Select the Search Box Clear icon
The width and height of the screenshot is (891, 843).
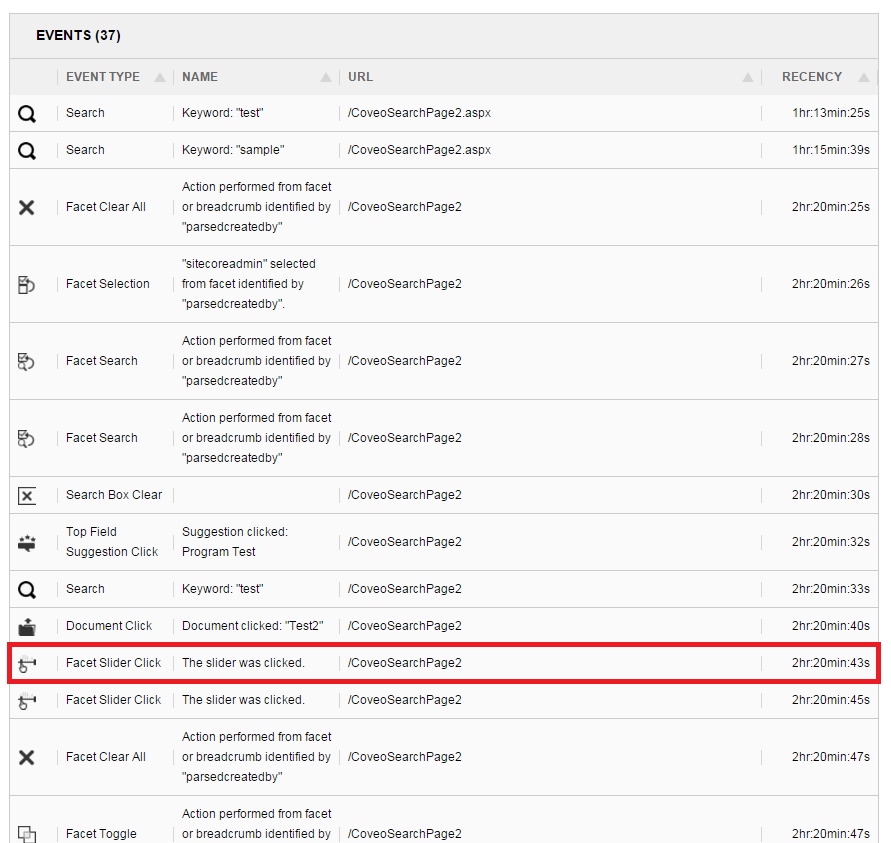tap(24, 495)
